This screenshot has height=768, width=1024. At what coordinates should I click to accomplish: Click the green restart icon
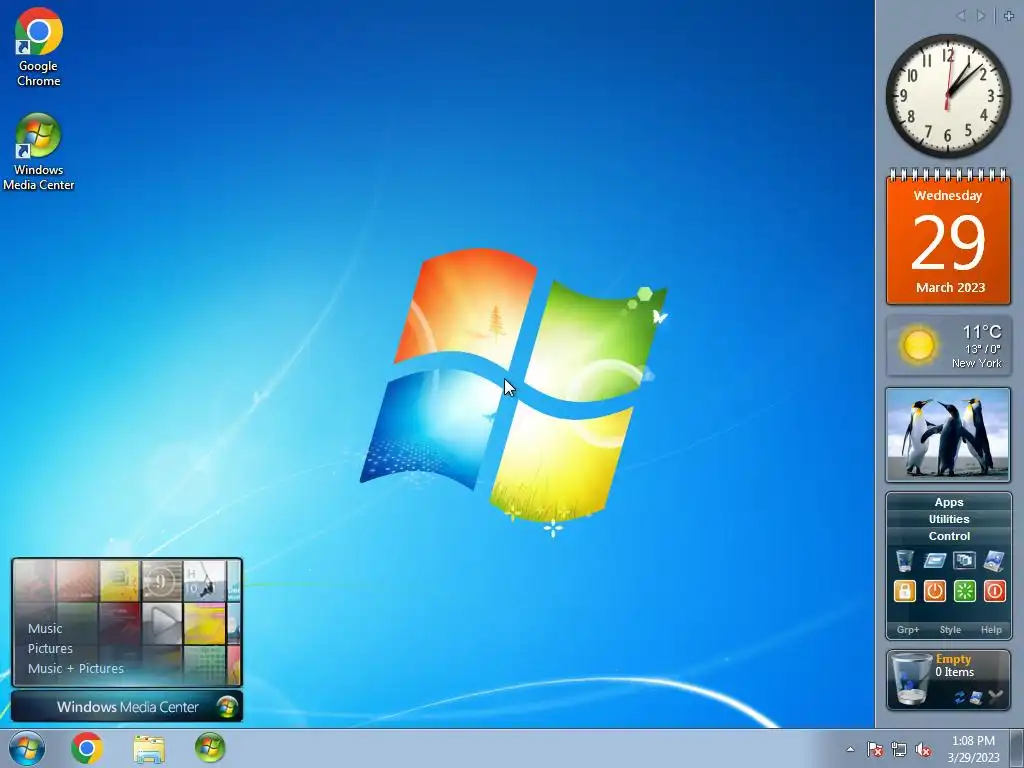965,591
